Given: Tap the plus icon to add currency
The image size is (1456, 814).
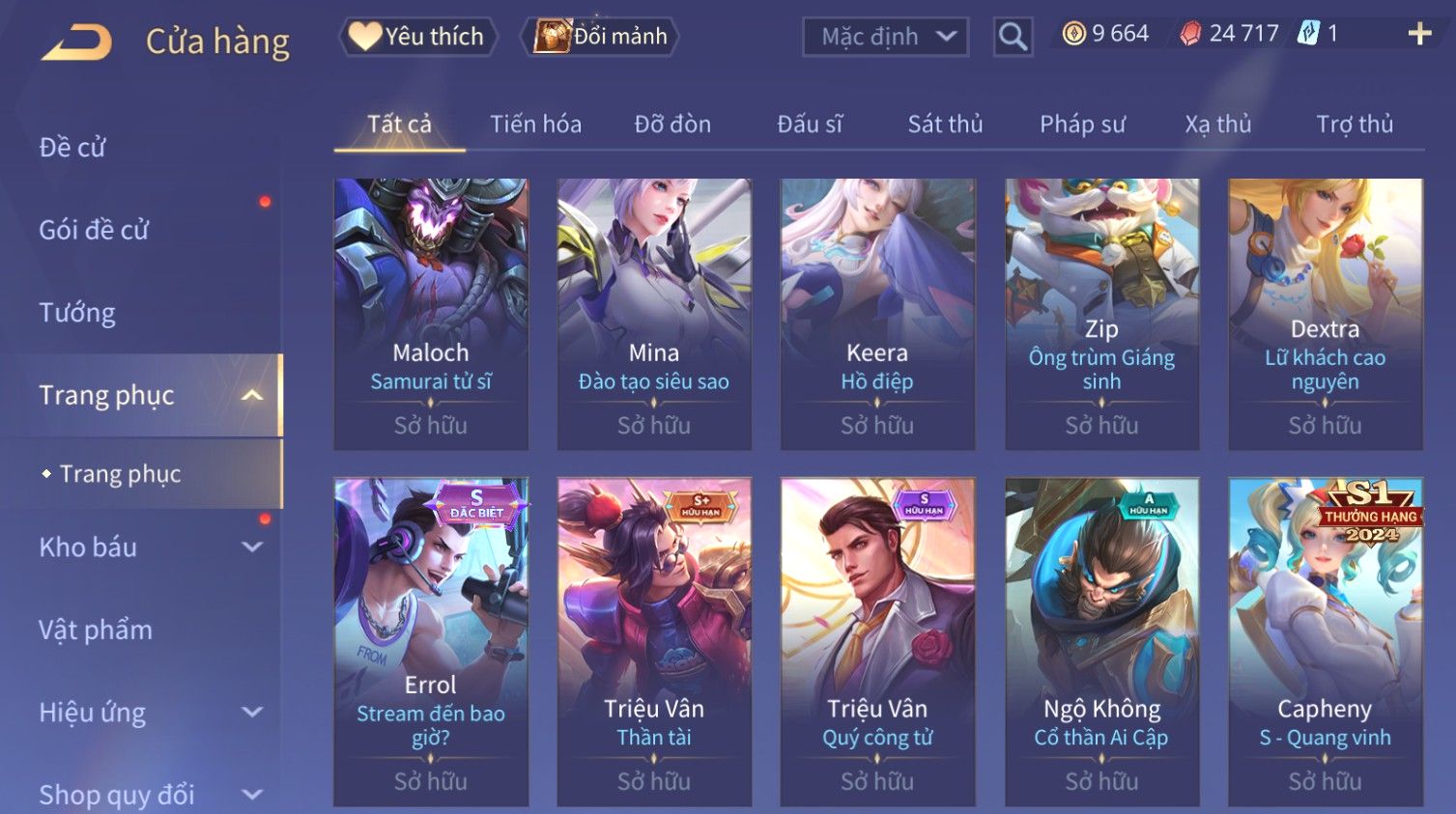Looking at the screenshot, I should click(x=1419, y=35).
